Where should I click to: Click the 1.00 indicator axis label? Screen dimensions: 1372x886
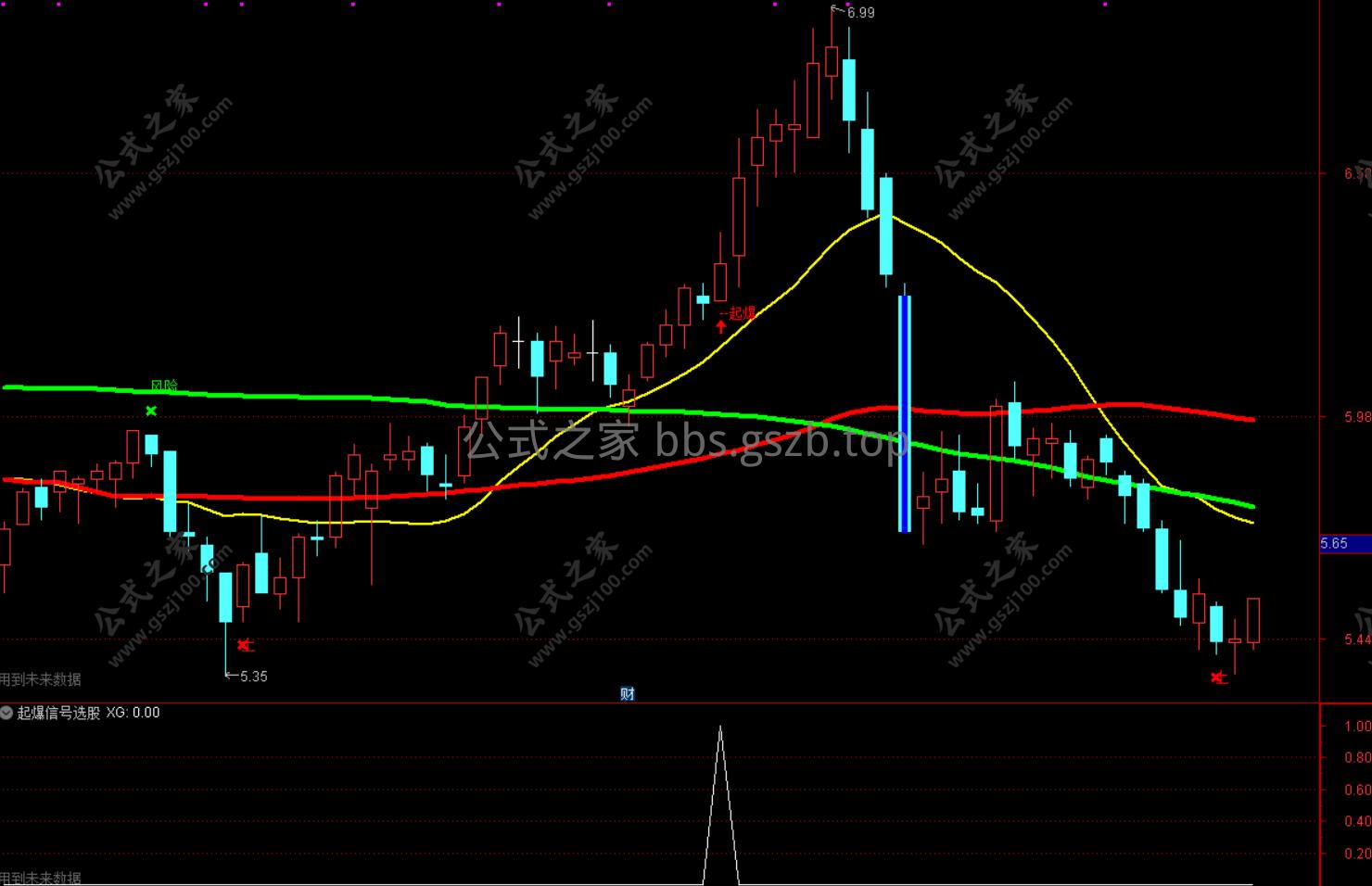(1357, 727)
